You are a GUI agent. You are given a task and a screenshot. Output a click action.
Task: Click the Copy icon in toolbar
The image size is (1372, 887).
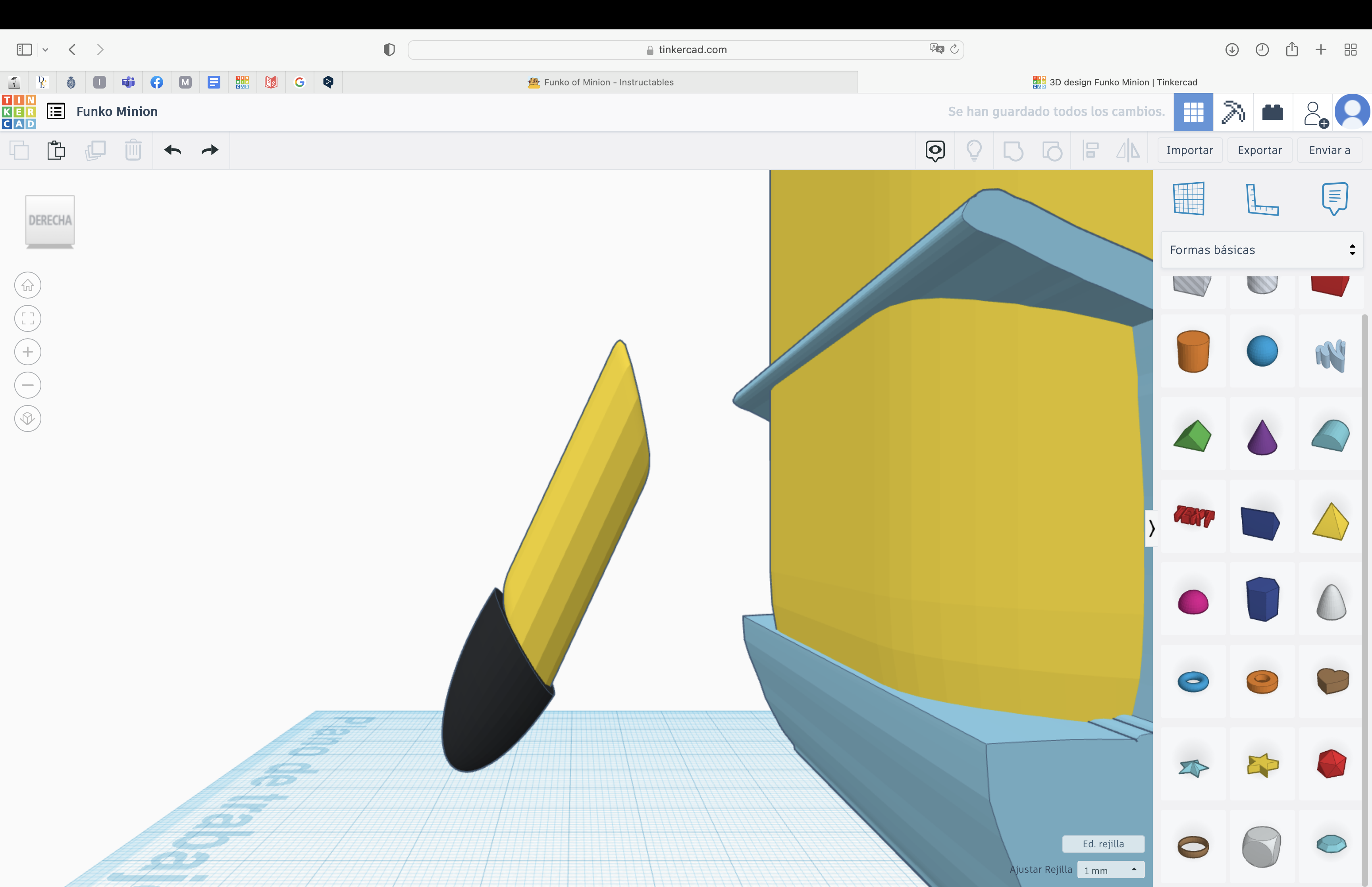[19, 150]
